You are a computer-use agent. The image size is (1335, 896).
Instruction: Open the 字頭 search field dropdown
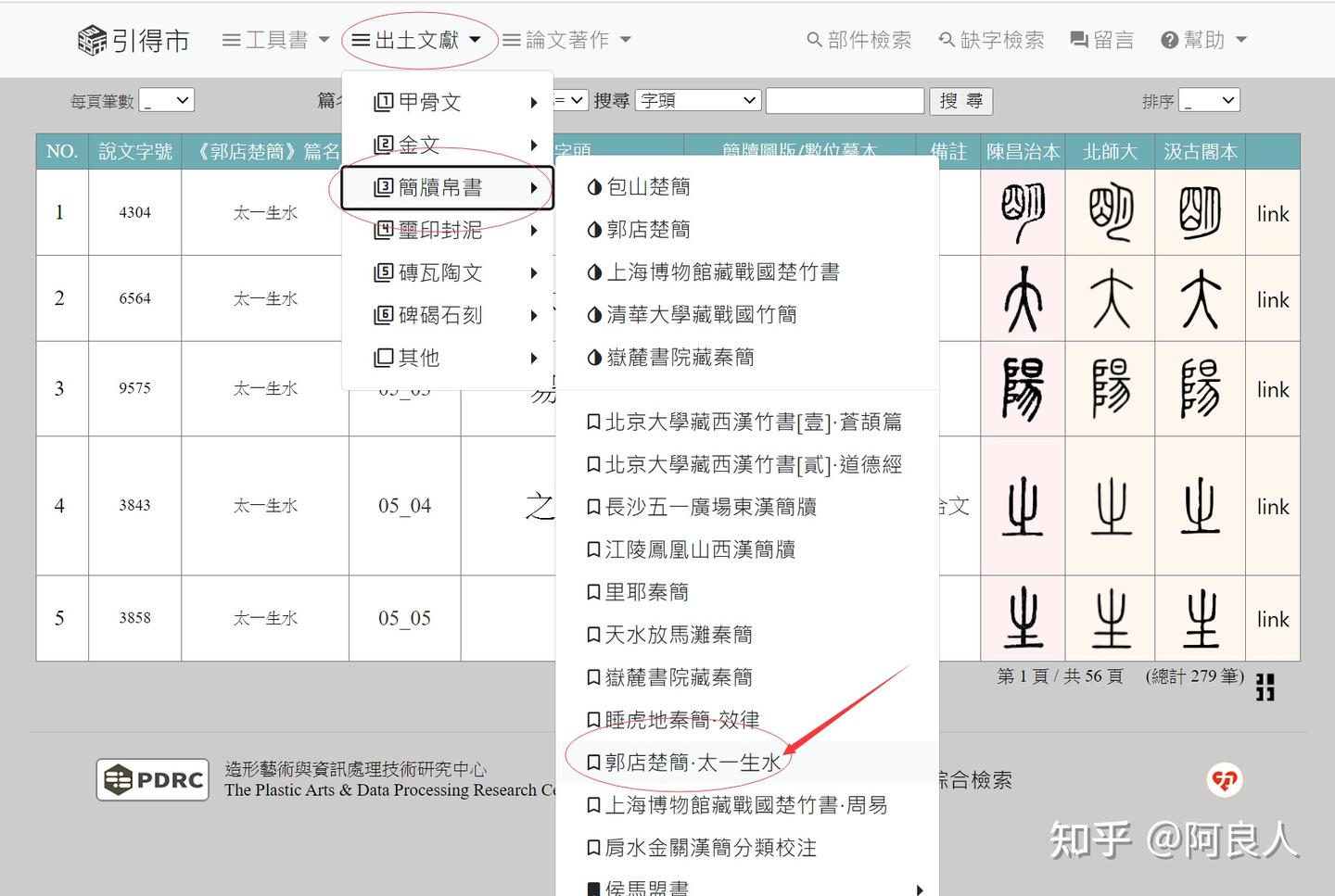pos(699,100)
